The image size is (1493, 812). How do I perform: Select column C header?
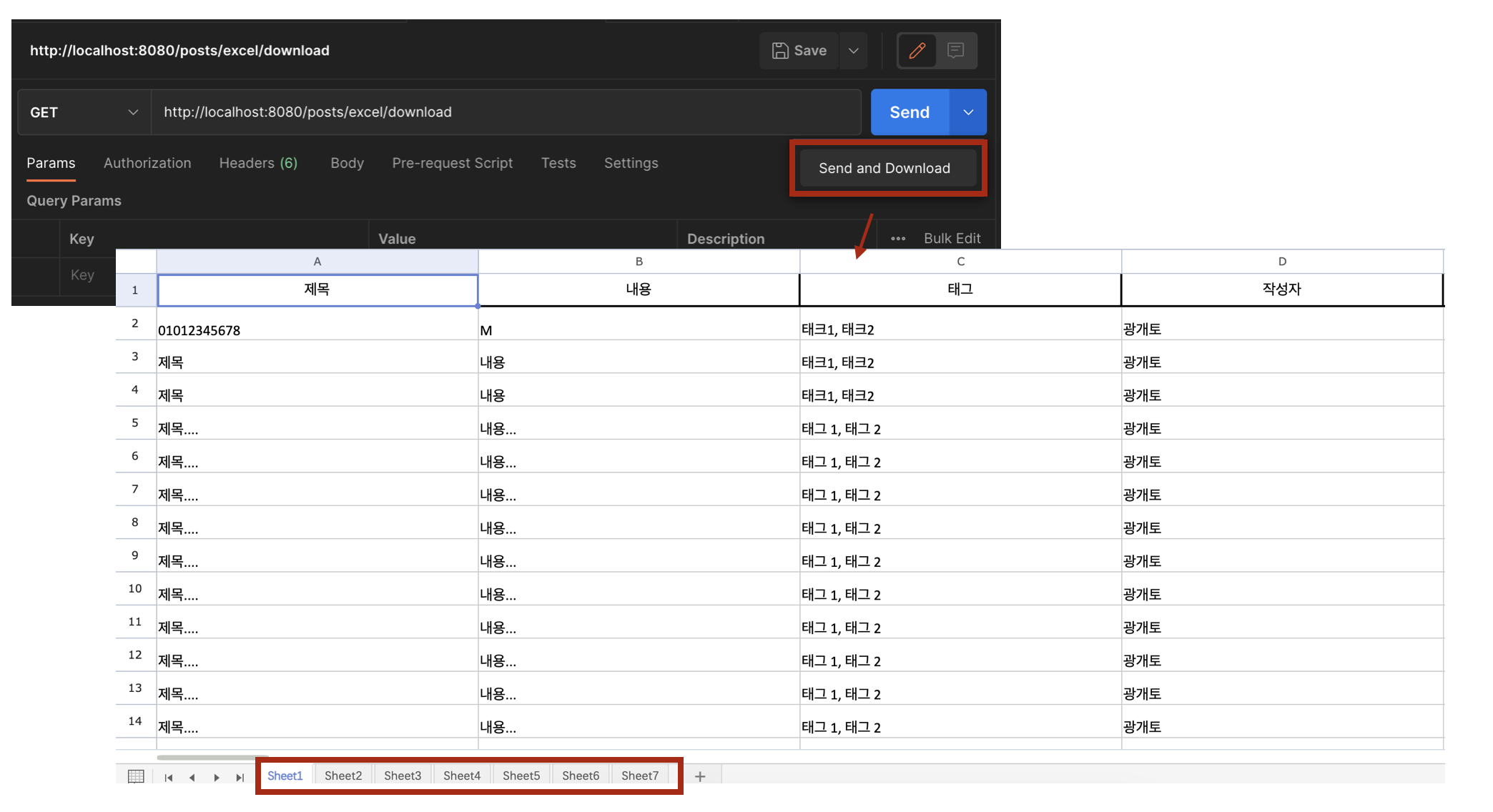960,262
